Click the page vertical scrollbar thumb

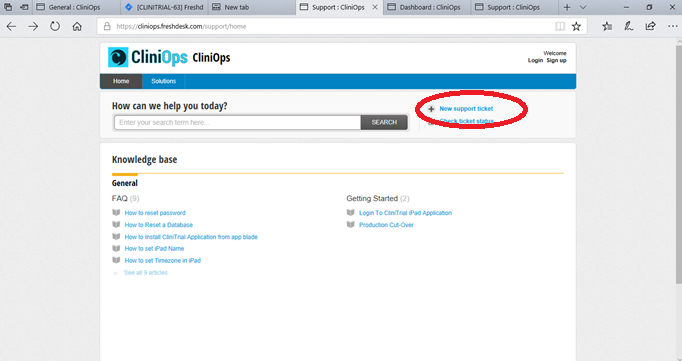pyautogui.click(x=679, y=164)
